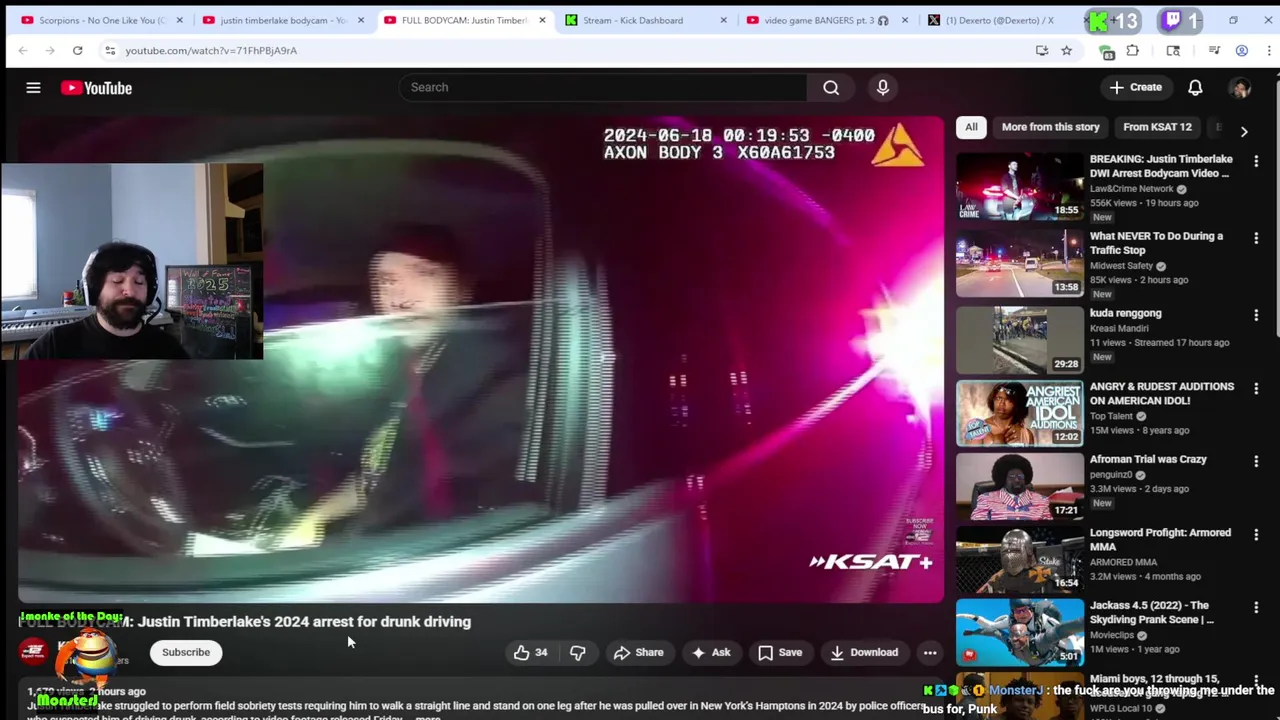Open the YouTube account avatar menu
The height and width of the screenshot is (720, 1280).
1240,88
